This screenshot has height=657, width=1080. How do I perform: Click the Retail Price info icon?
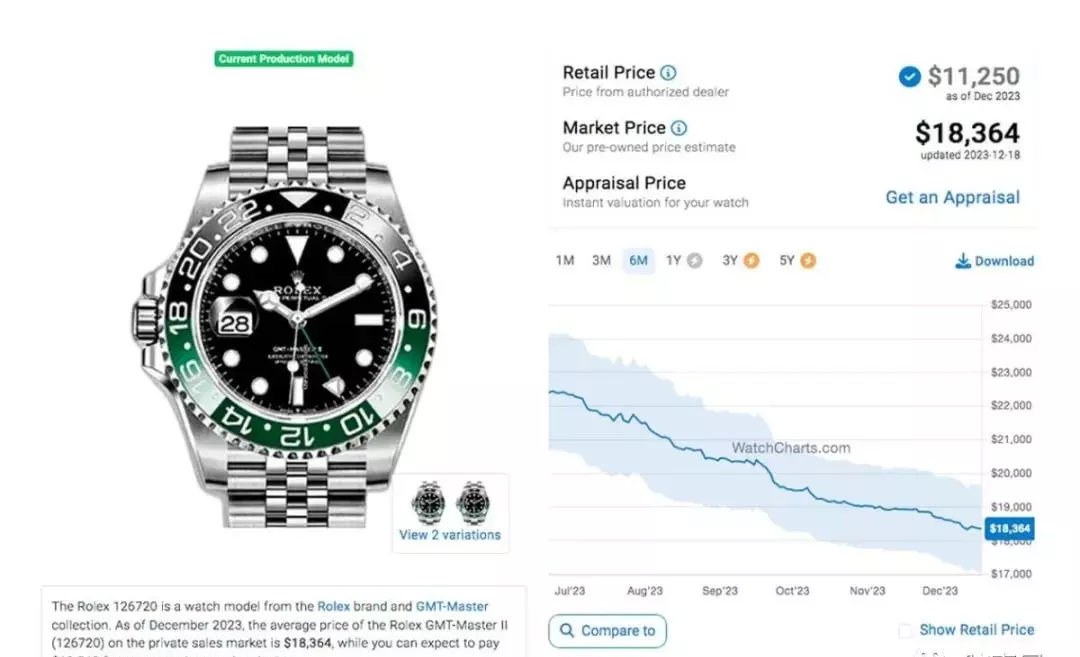coord(668,72)
